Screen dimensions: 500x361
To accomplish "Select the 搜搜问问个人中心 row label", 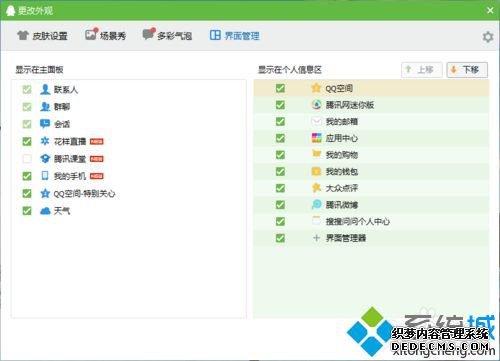I will (x=358, y=222).
